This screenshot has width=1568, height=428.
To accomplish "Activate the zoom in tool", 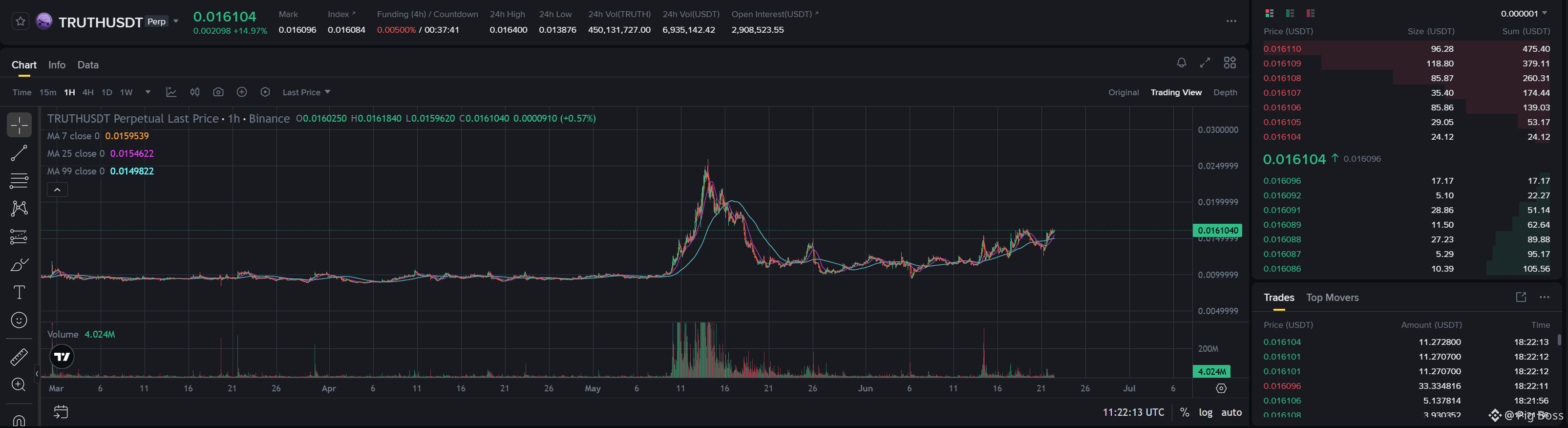I will [x=19, y=385].
